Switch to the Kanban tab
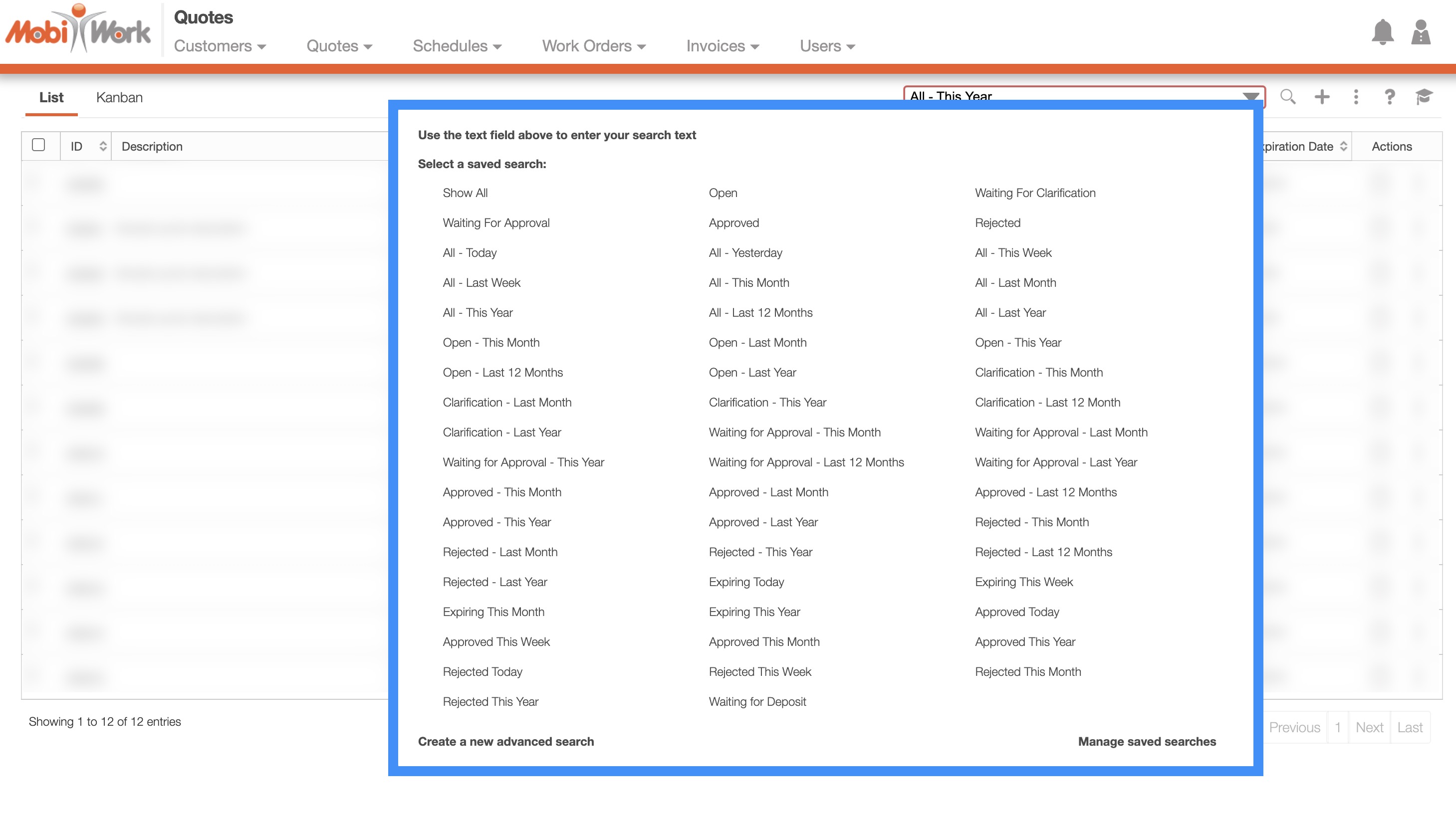This screenshot has width=1456, height=830. (119, 97)
